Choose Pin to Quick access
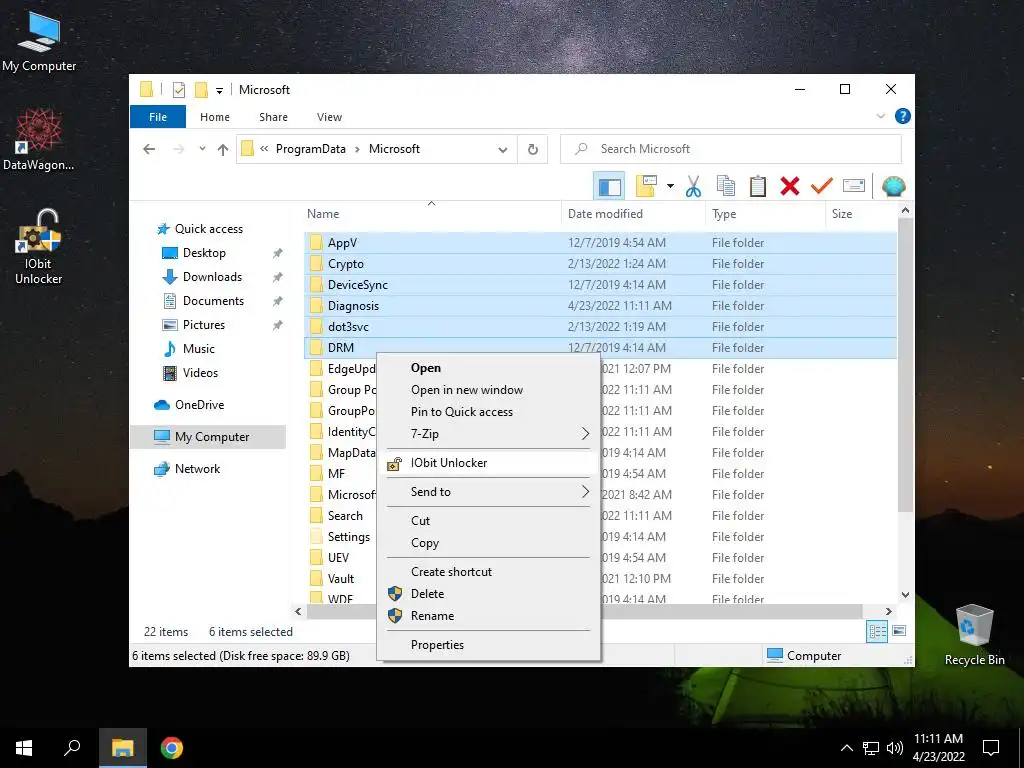Image resolution: width=1024 pixels, height=768 pixels. [489, 412]
